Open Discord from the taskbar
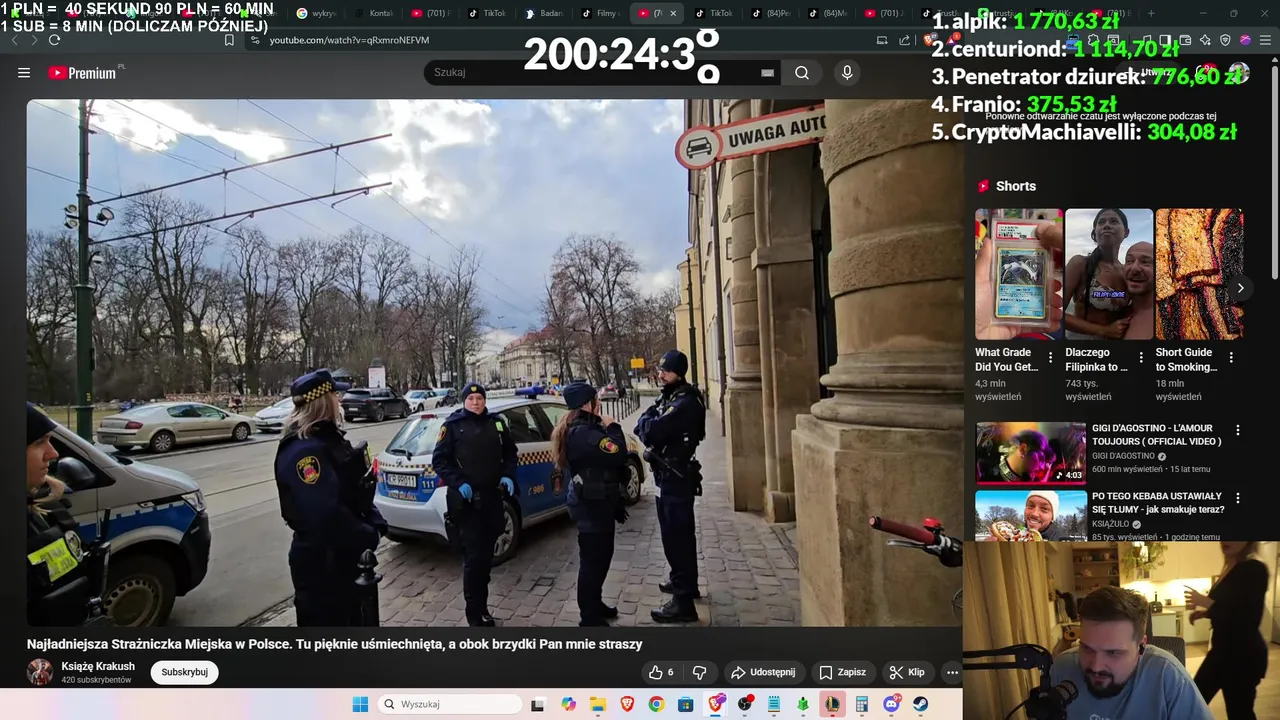The height and width of the screenshot is (720, 1280). tap(892, 704)
